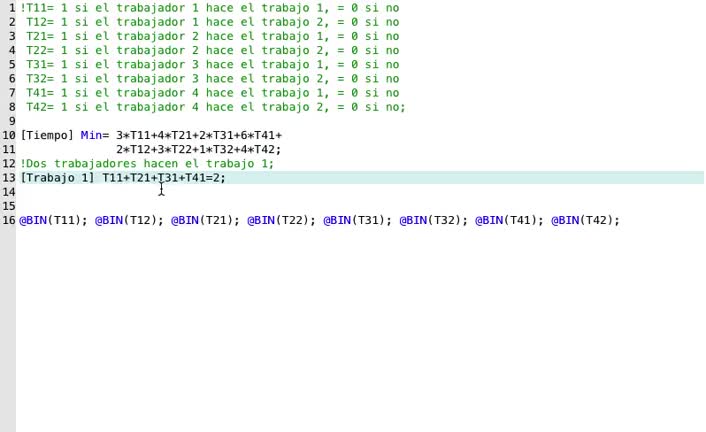Image resolution: width=706 pixels, height=432 pixels.
Task: Click line number 1 in the gutter
Action: point(11,8)
